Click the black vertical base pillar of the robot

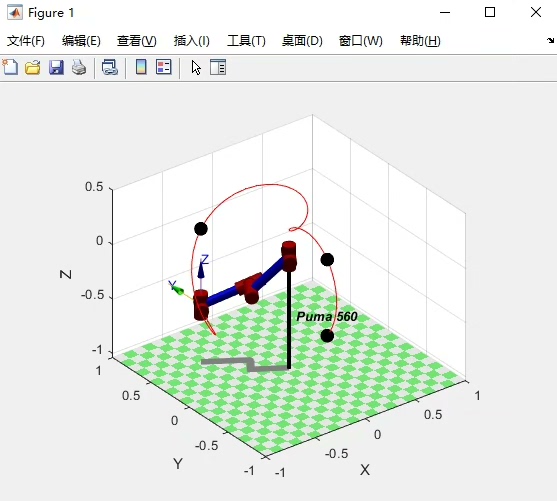coord(289,320)
